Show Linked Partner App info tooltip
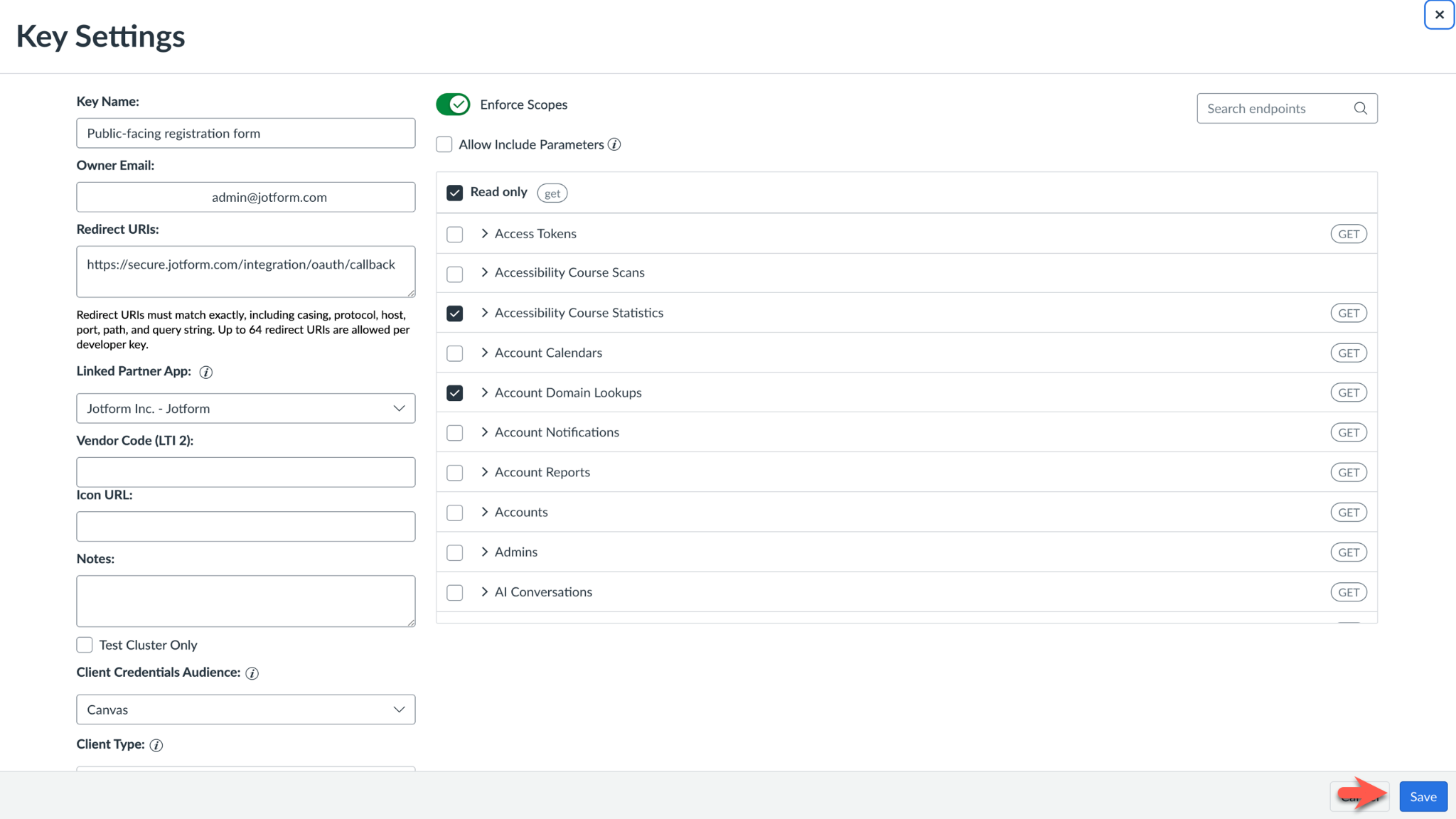 coord(206,372)
